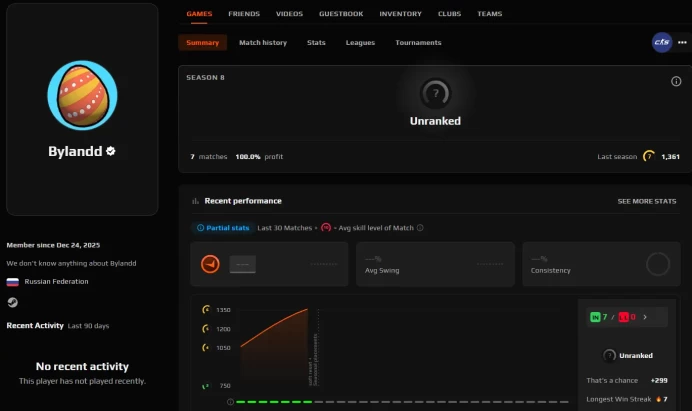Click the green wins count badge
692x411 pixels.
click(x=595, y=317)
